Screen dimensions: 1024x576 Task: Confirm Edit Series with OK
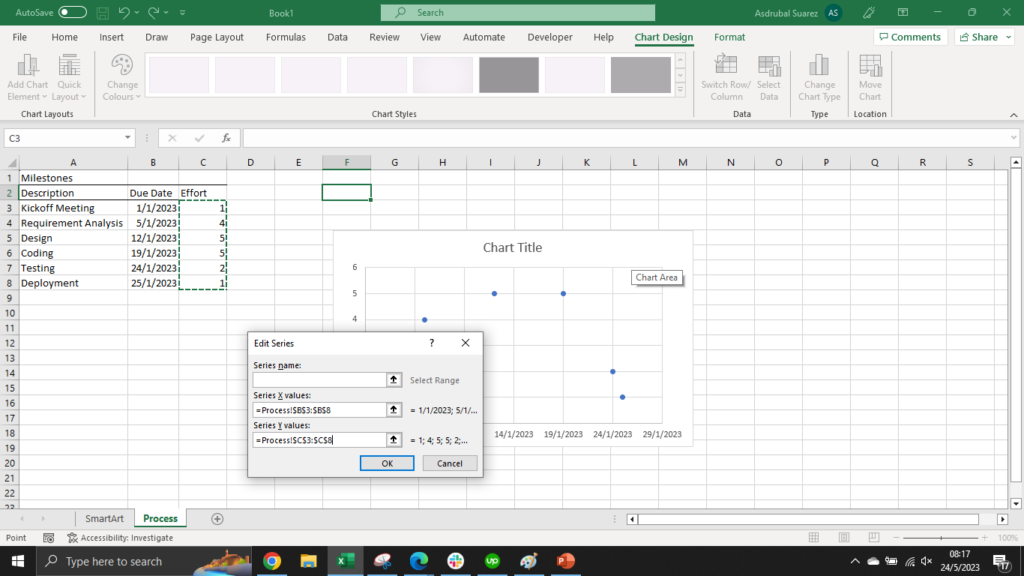coord(387,463)
